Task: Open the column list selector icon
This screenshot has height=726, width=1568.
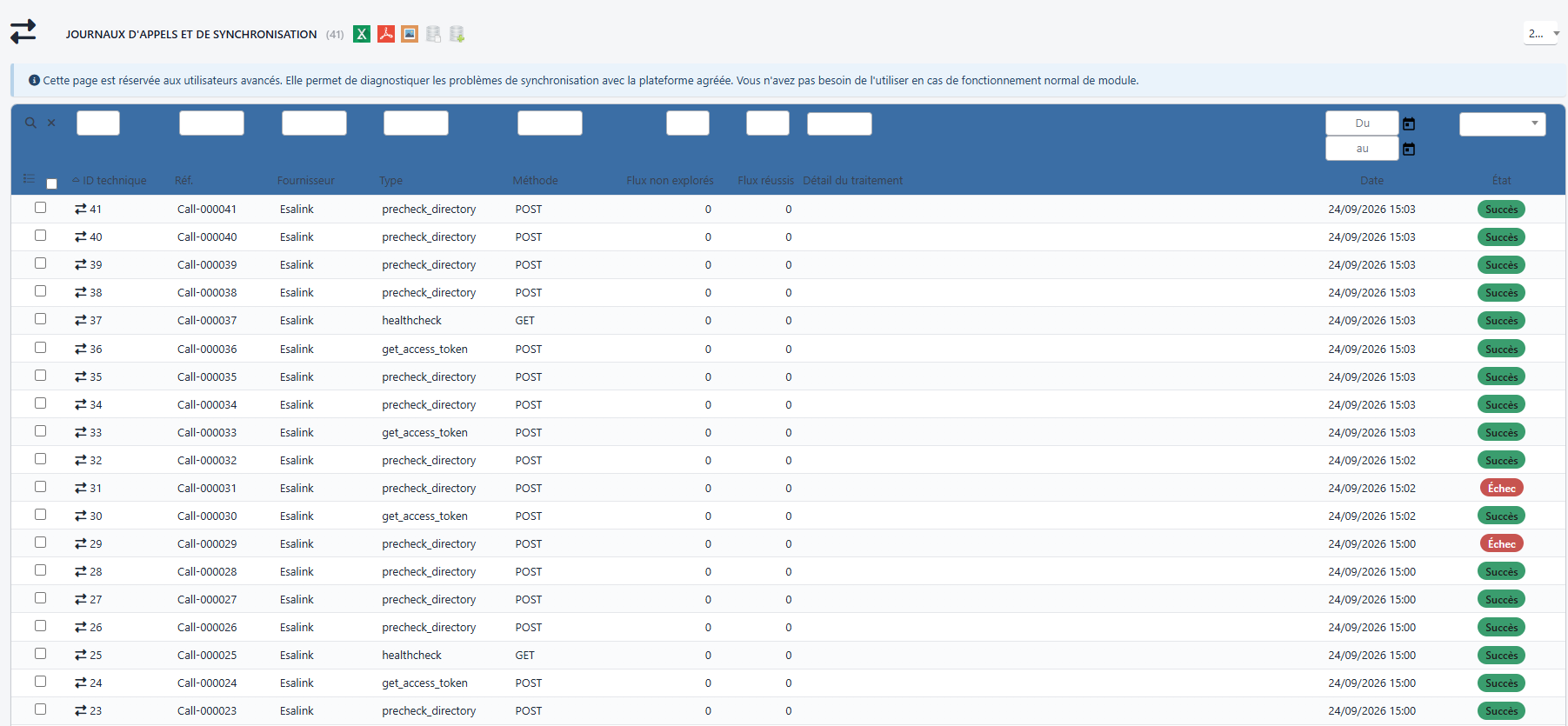Action: tap(29, 178)
